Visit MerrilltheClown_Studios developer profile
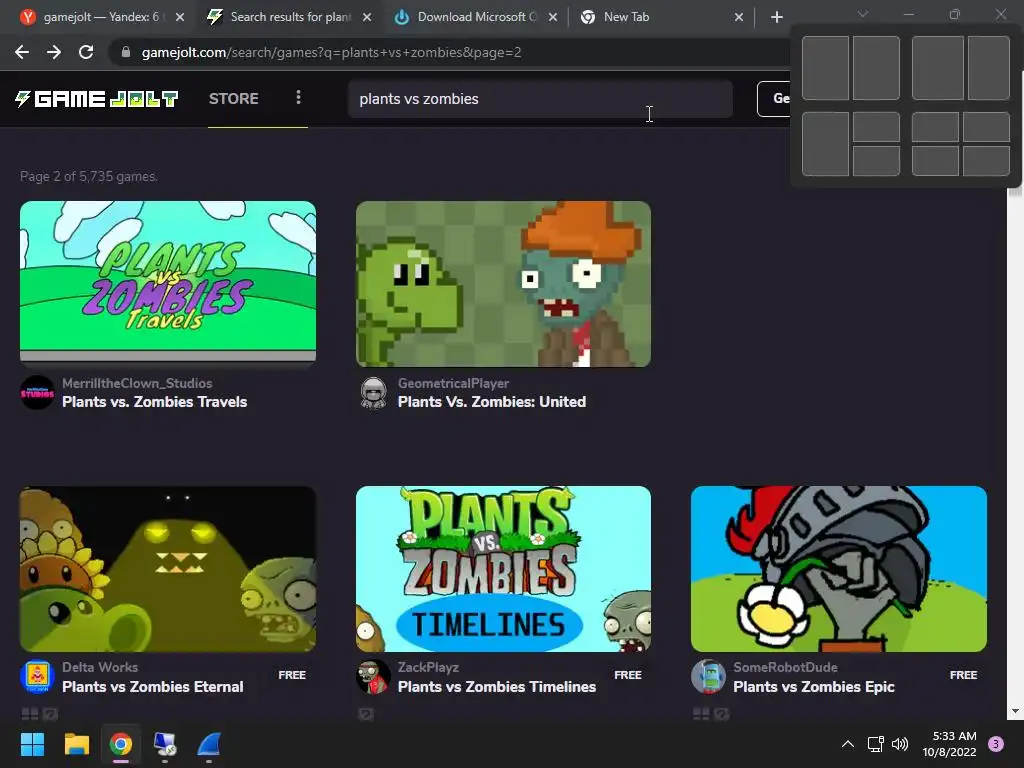This screenshot has width=1024, height=768. click(x=137, y=383)
